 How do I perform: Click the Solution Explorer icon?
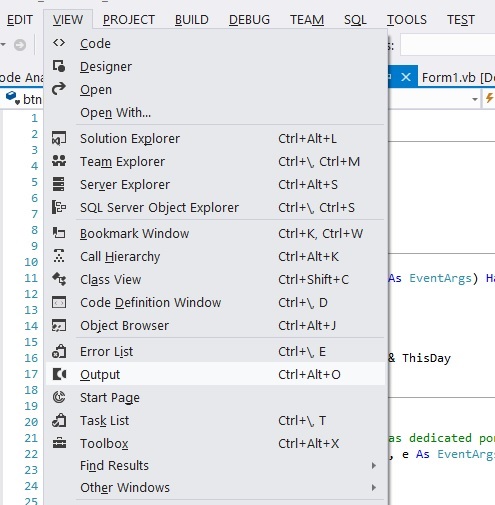click(59, 138)
